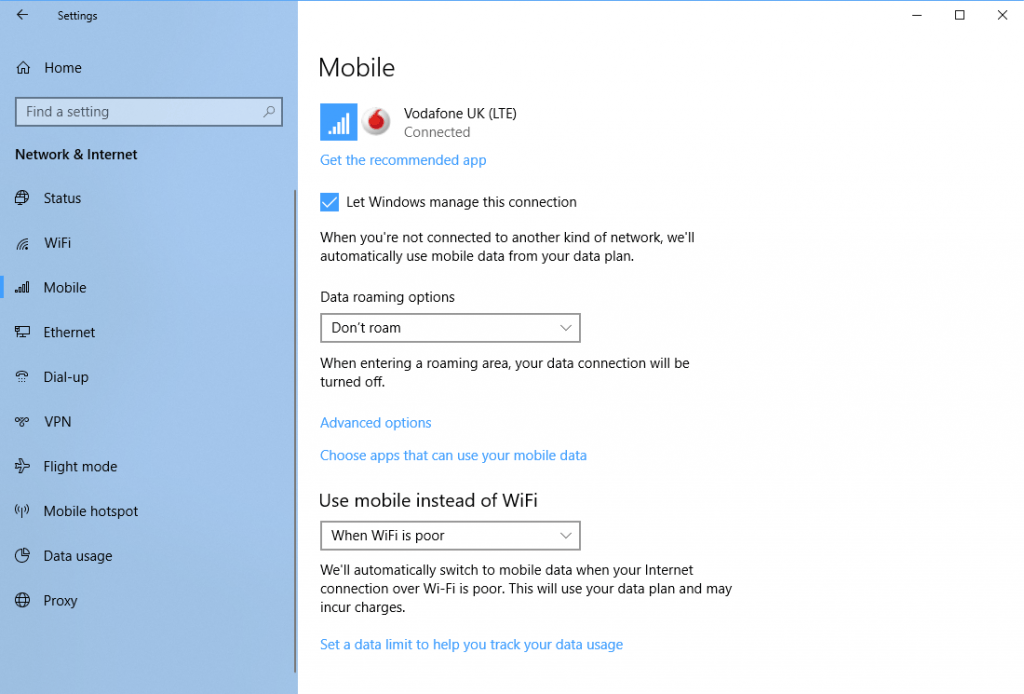Screen dimensions: 1024x694
Task: Click the Home house icon
Action: point(23,67)
